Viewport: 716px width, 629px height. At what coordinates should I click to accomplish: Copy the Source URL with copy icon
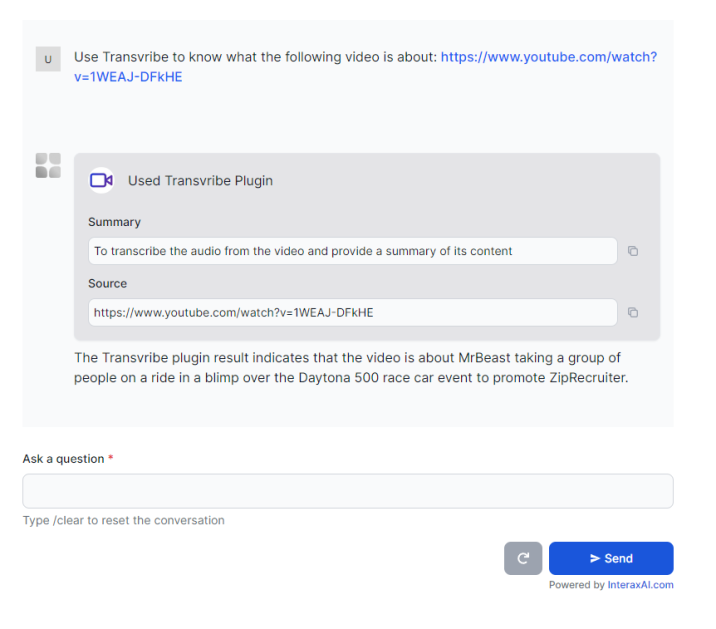633,313
